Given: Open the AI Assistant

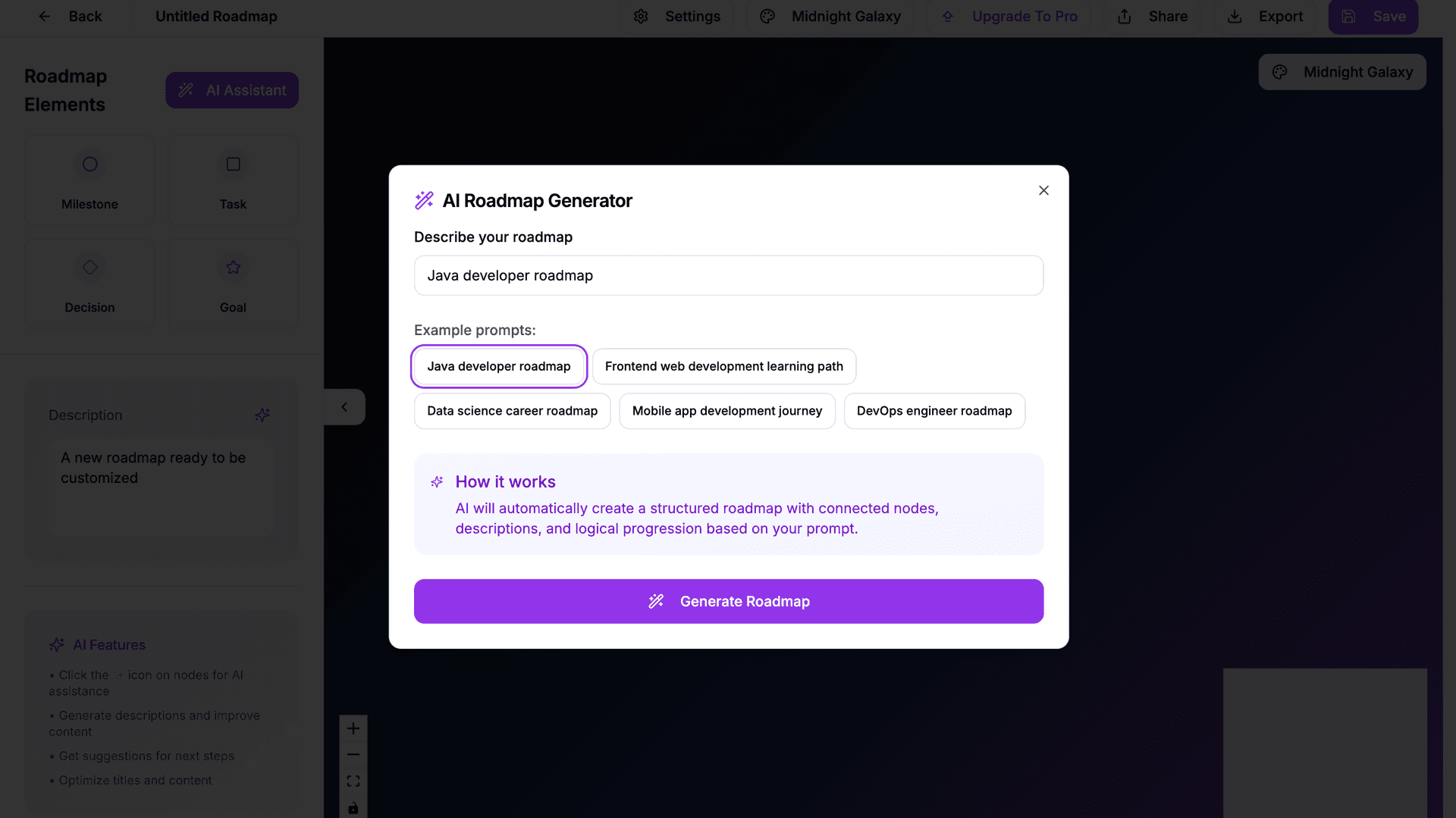Looking at the screenshot, I should pos(231,89).
